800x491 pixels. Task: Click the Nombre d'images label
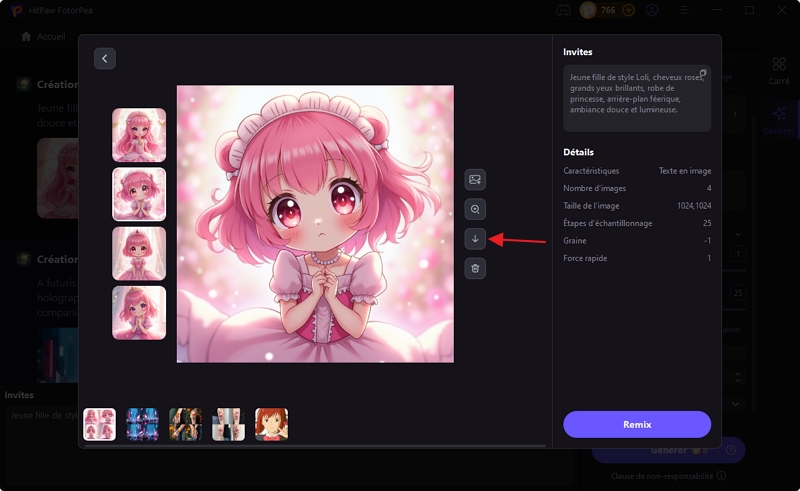pyautogui.click(x=594, y=188)
